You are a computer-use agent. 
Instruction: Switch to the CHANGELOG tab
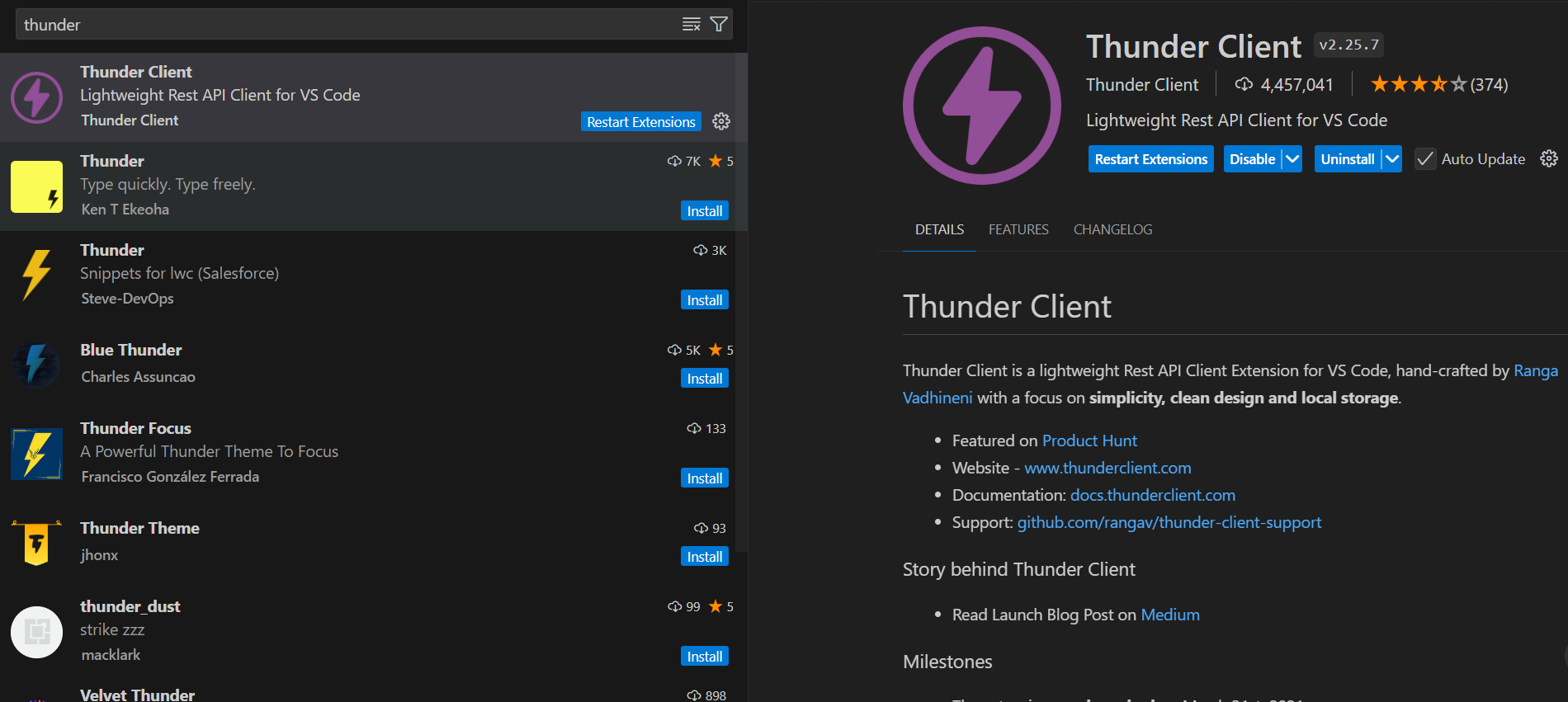click(x=1112, y=229)
